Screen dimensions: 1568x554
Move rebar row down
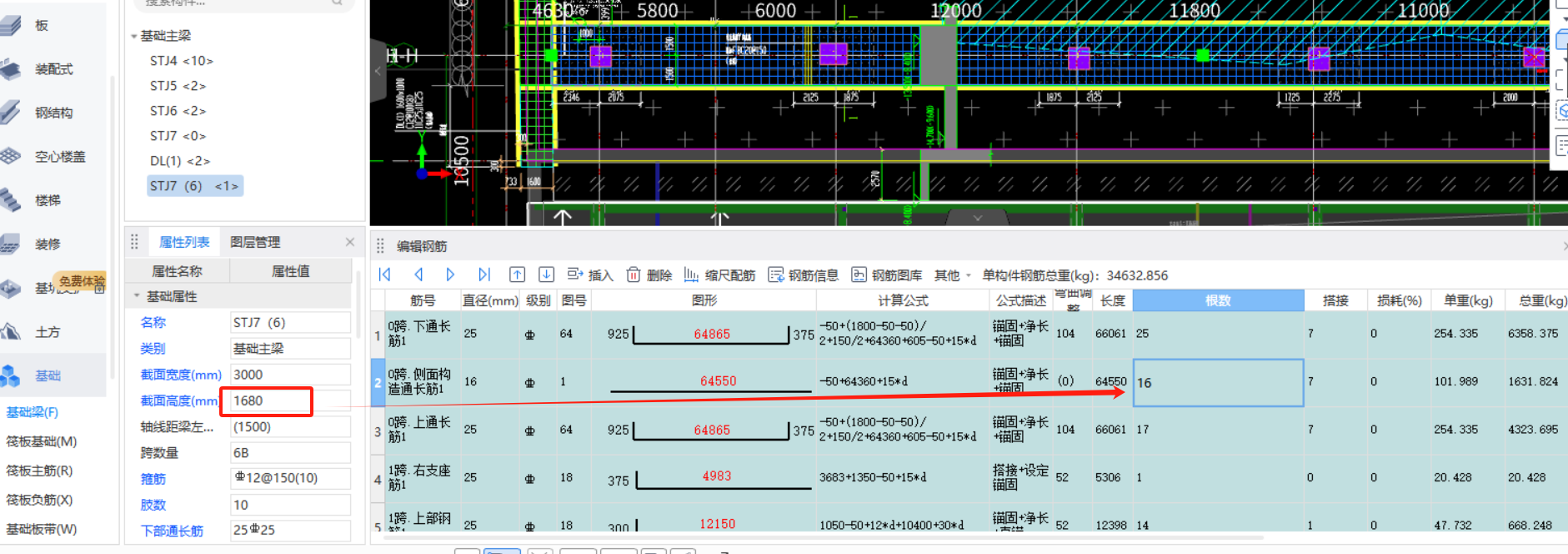[547, 274]
